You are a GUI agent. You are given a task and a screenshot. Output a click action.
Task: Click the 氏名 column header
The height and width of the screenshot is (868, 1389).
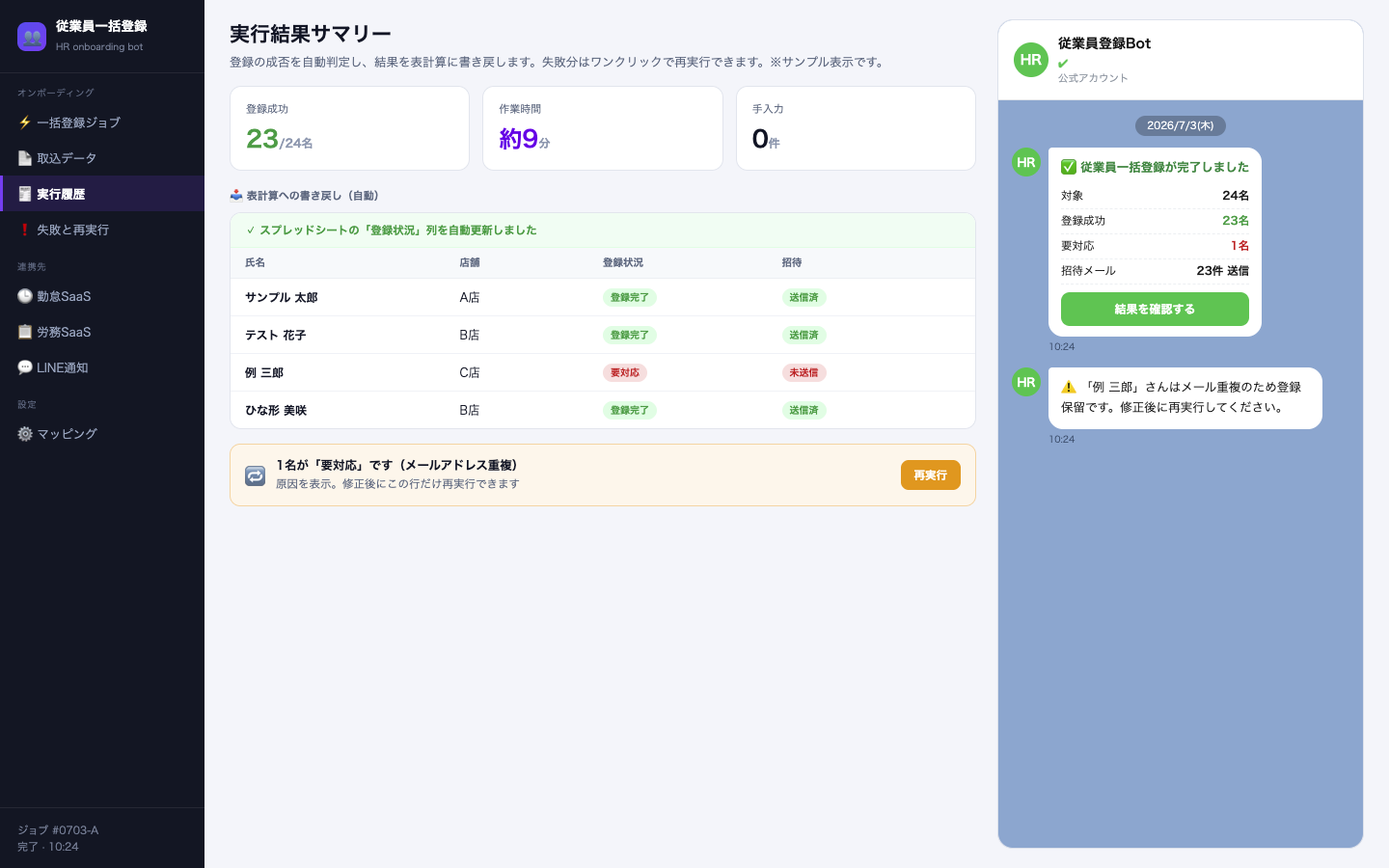tap(255, 262)
